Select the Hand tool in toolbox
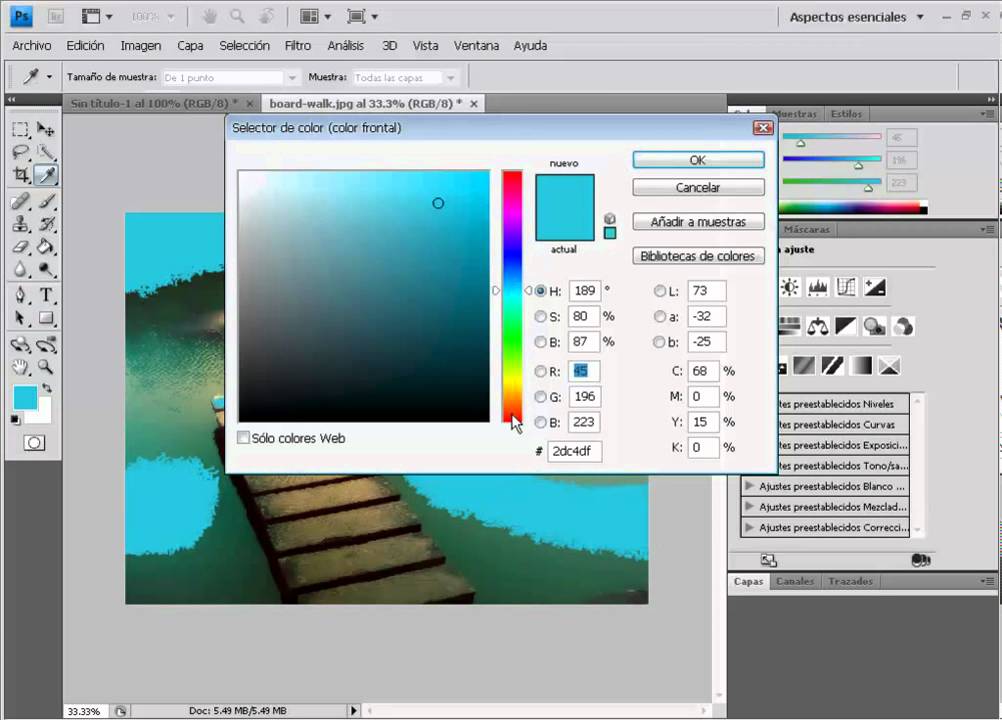The image size is (1002, 720). coord(20,367)
